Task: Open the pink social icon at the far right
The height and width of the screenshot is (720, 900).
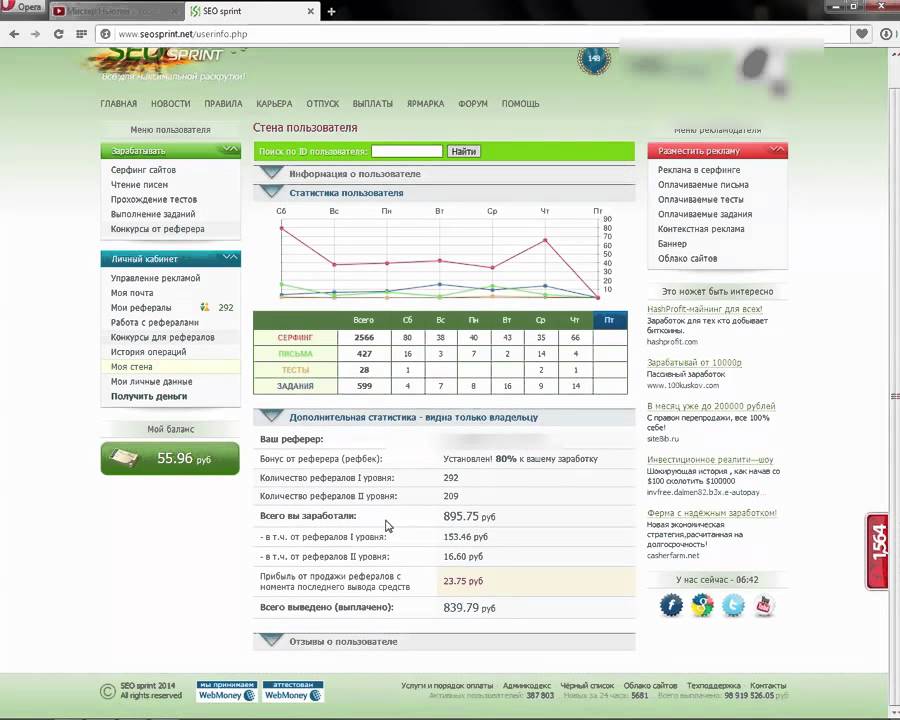Action: point(764,605)
